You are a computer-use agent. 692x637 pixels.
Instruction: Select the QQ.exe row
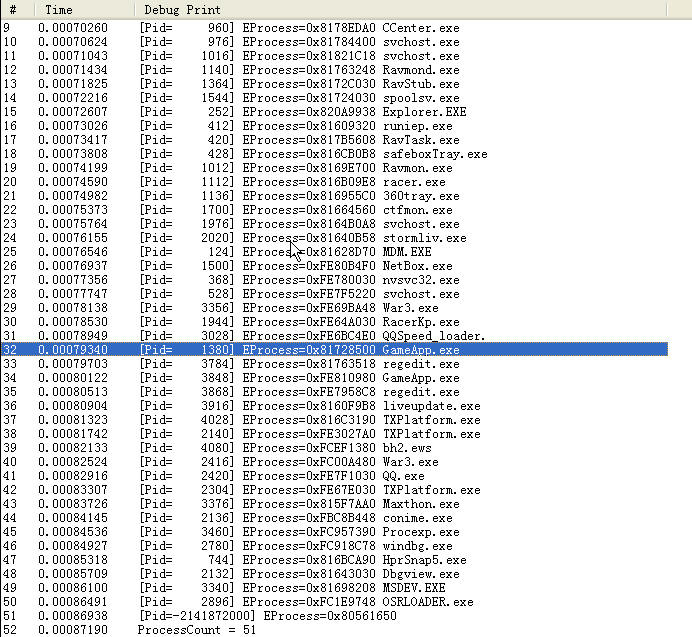[335, 476]
